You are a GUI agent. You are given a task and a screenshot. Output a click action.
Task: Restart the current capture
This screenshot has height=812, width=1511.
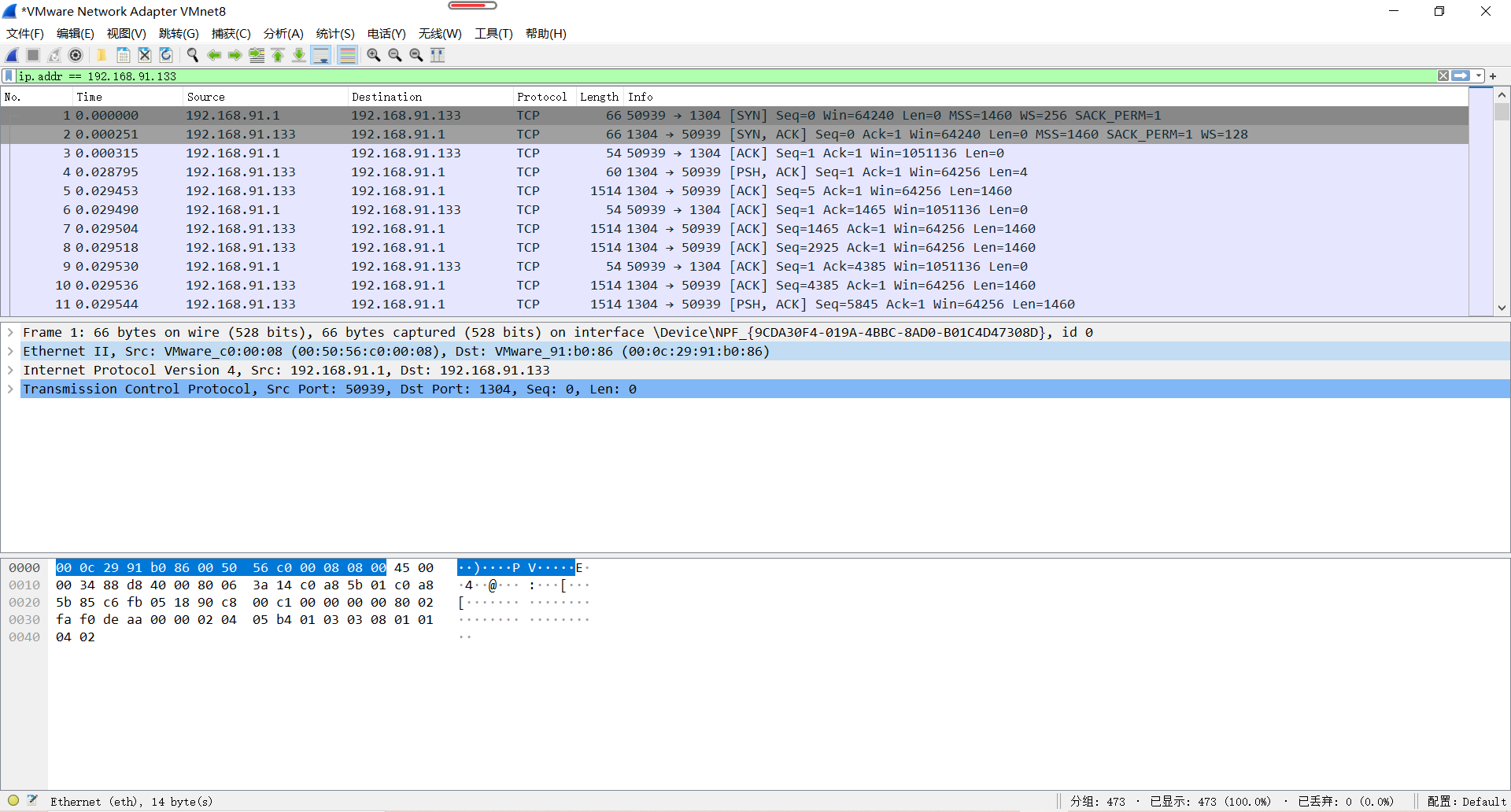pyautogui.click(x=54, y=55)
